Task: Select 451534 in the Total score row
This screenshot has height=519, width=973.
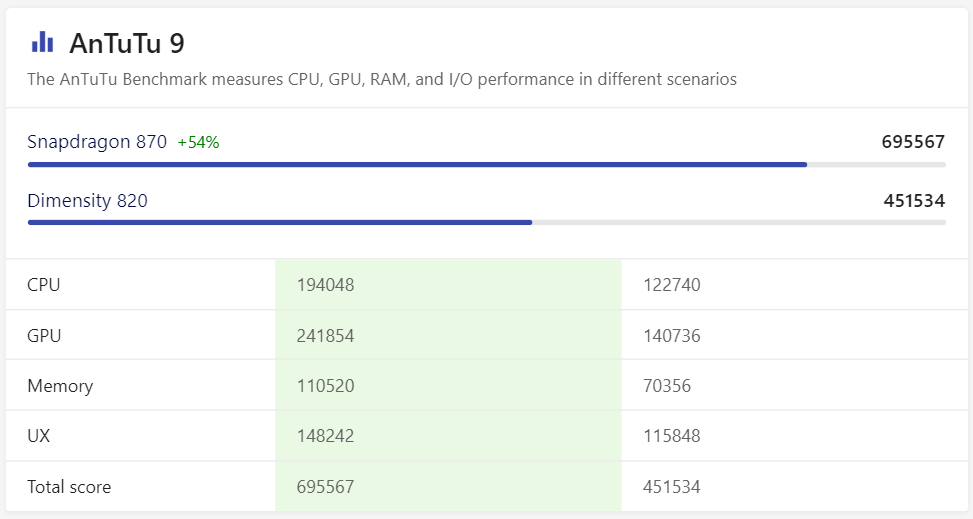Action: pos(671,487)
